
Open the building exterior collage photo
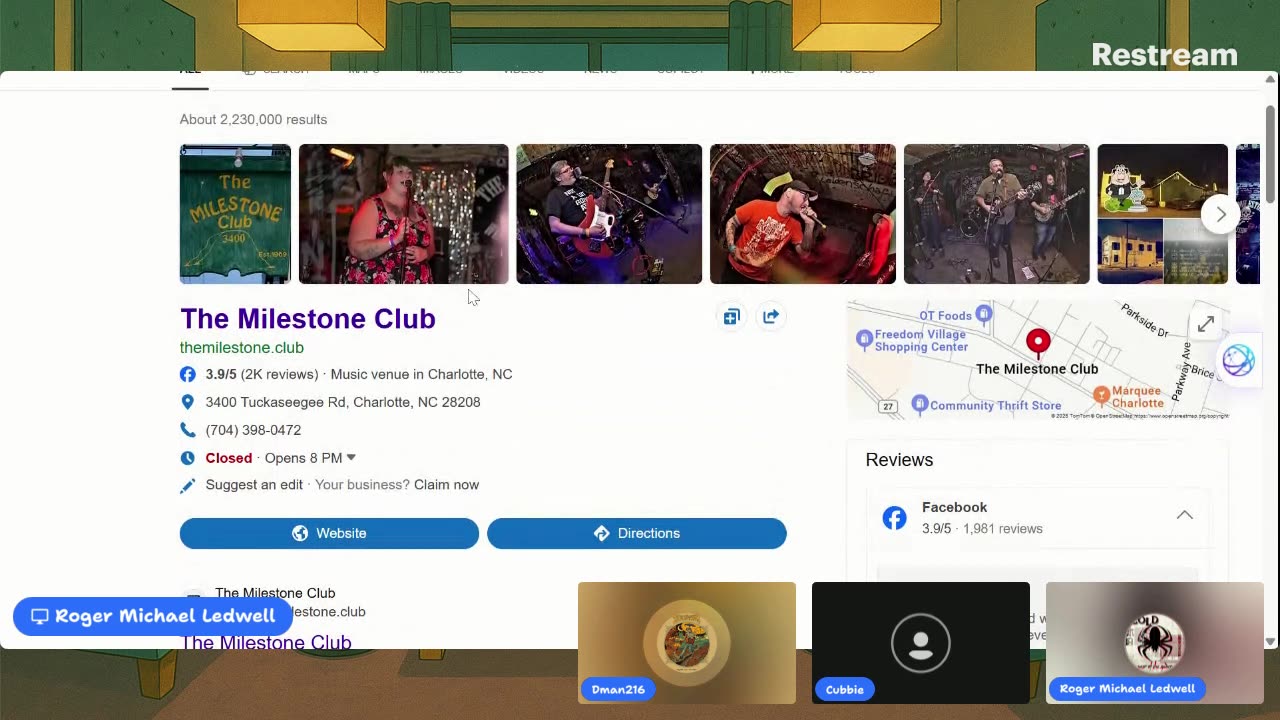pyautogui.click(x=1162, y=214)
